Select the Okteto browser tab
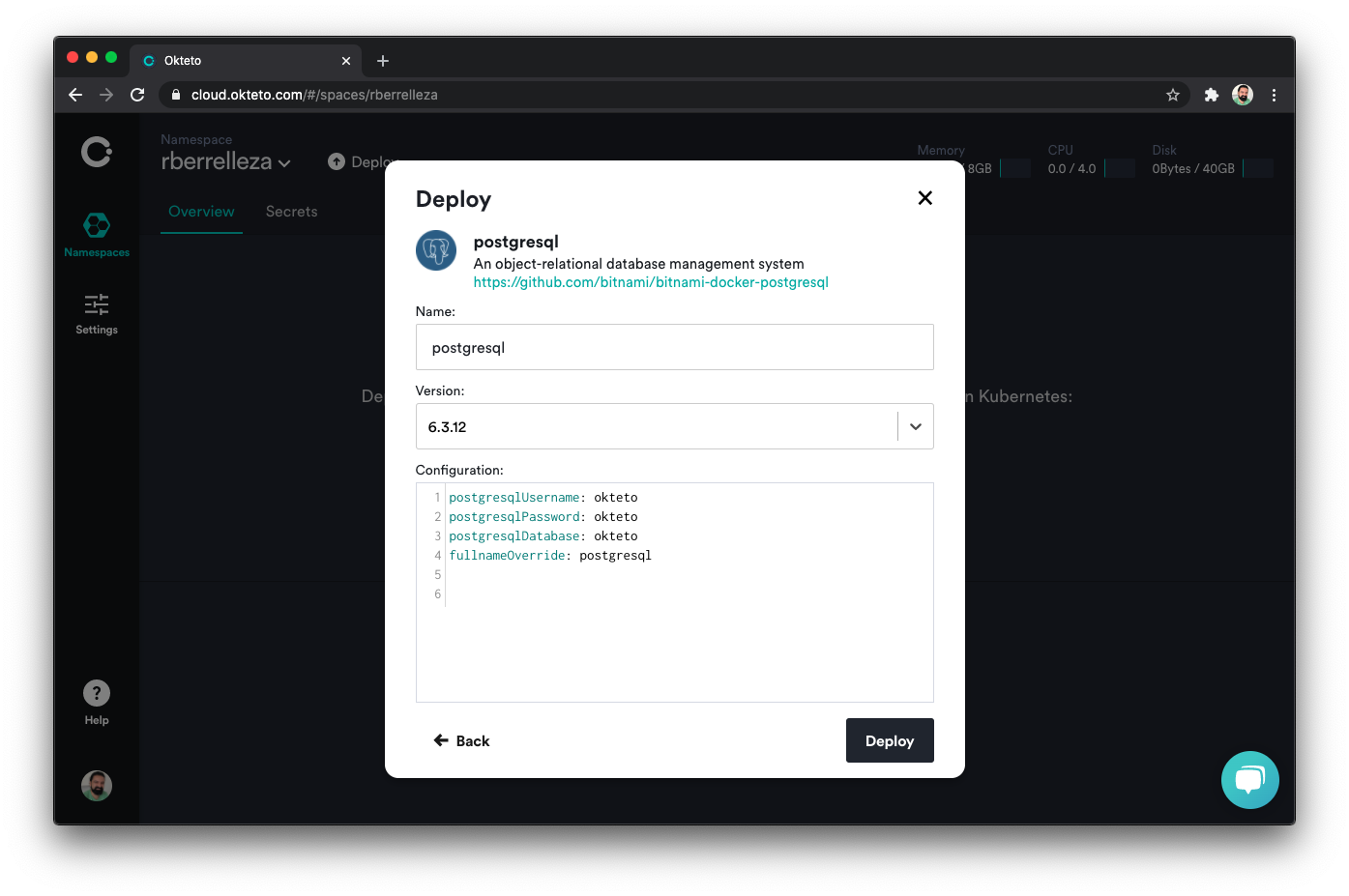Image resolution: width=1349 pixels, height=896 pixels. click(x=246, y=61)
